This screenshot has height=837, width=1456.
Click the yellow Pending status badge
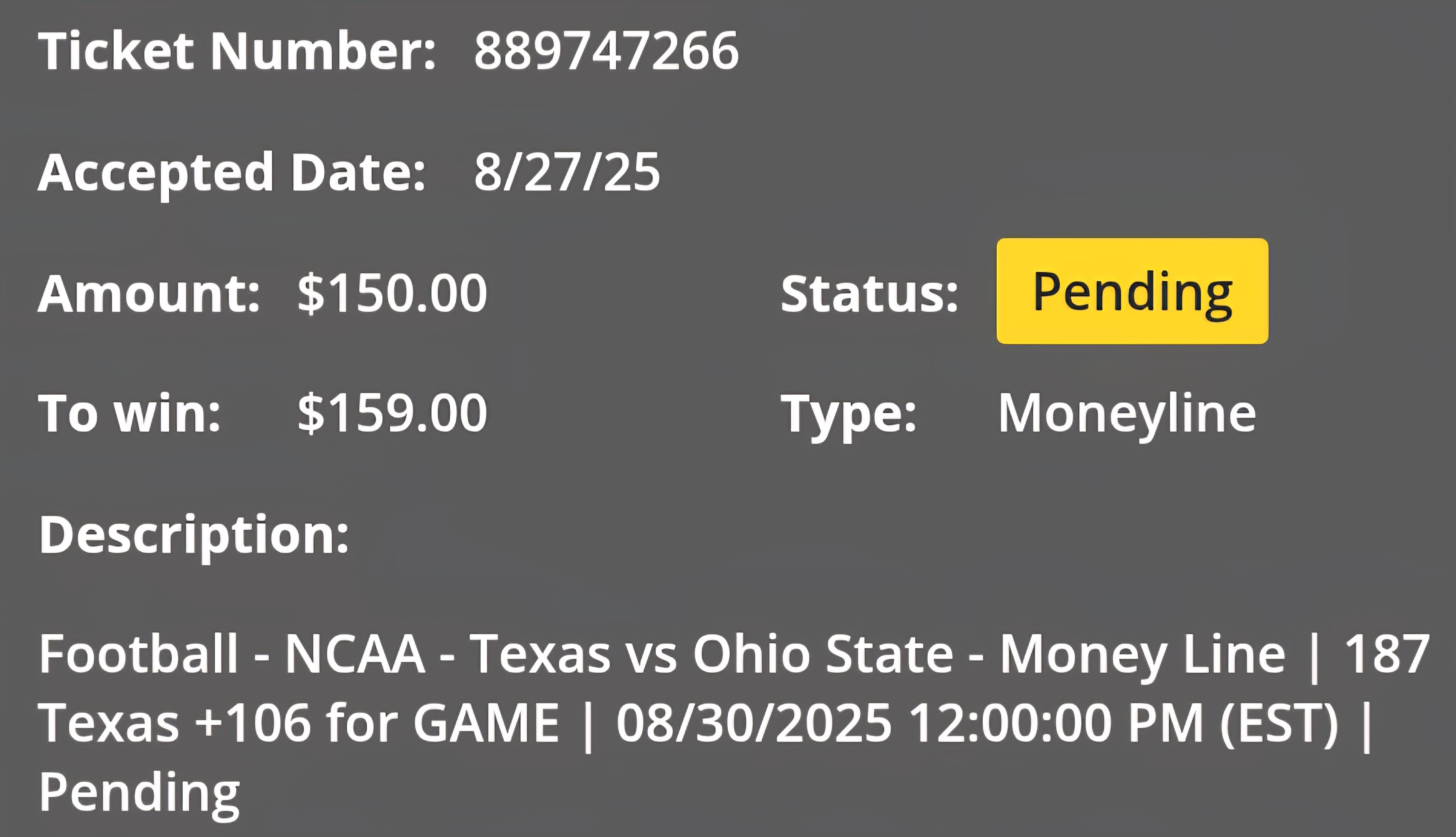[1132, 291]
